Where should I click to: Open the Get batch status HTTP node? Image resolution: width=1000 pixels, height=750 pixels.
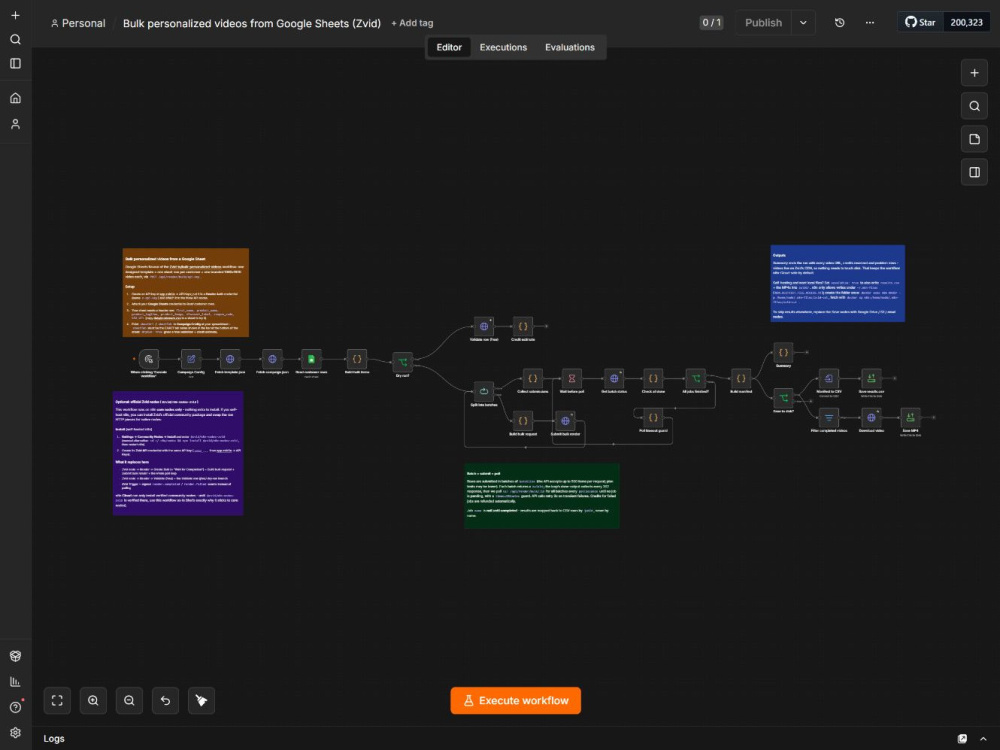[614, 378]
